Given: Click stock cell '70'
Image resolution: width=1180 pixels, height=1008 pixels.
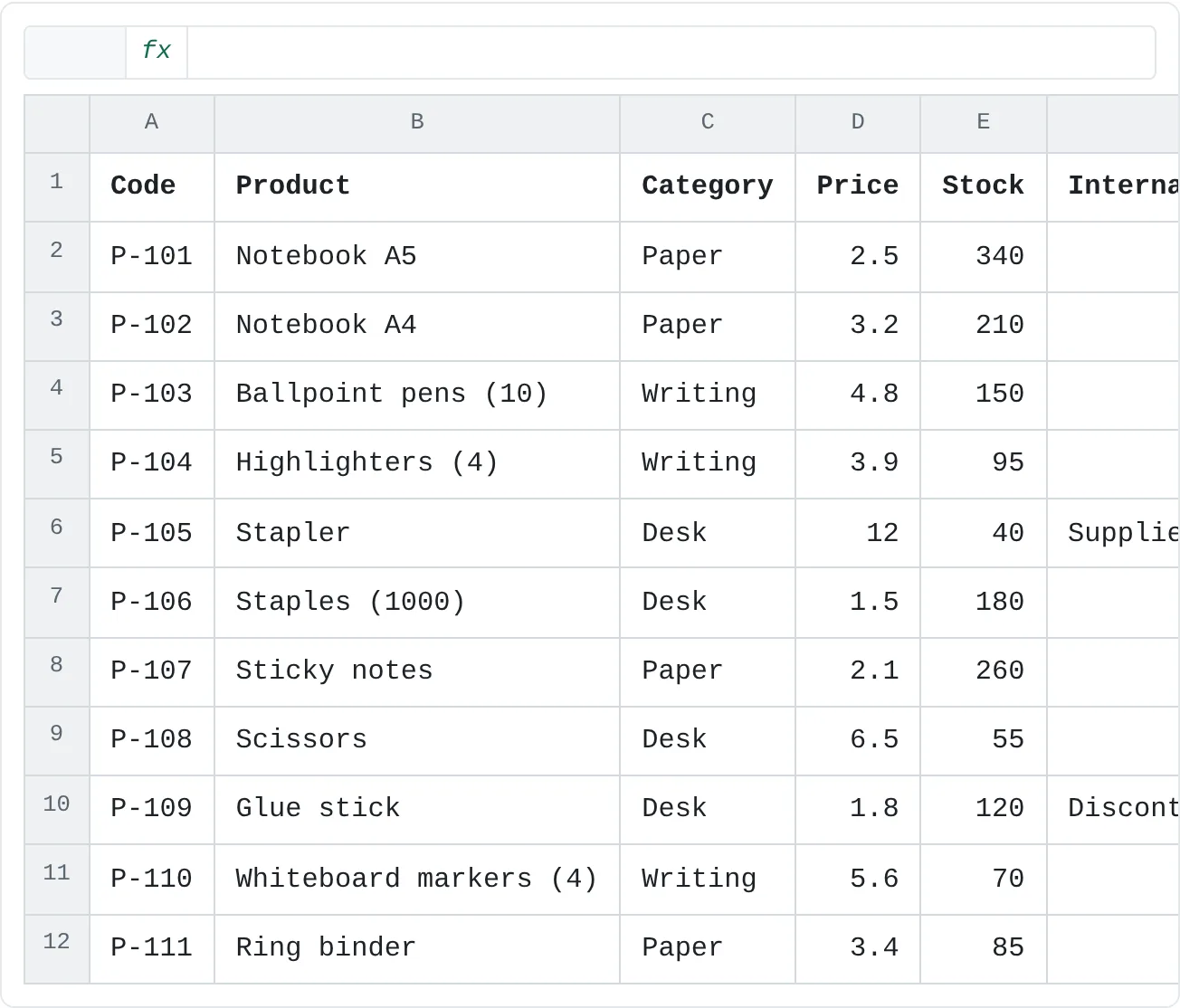Looking at the screenshot, I should (x=984, y=879).
